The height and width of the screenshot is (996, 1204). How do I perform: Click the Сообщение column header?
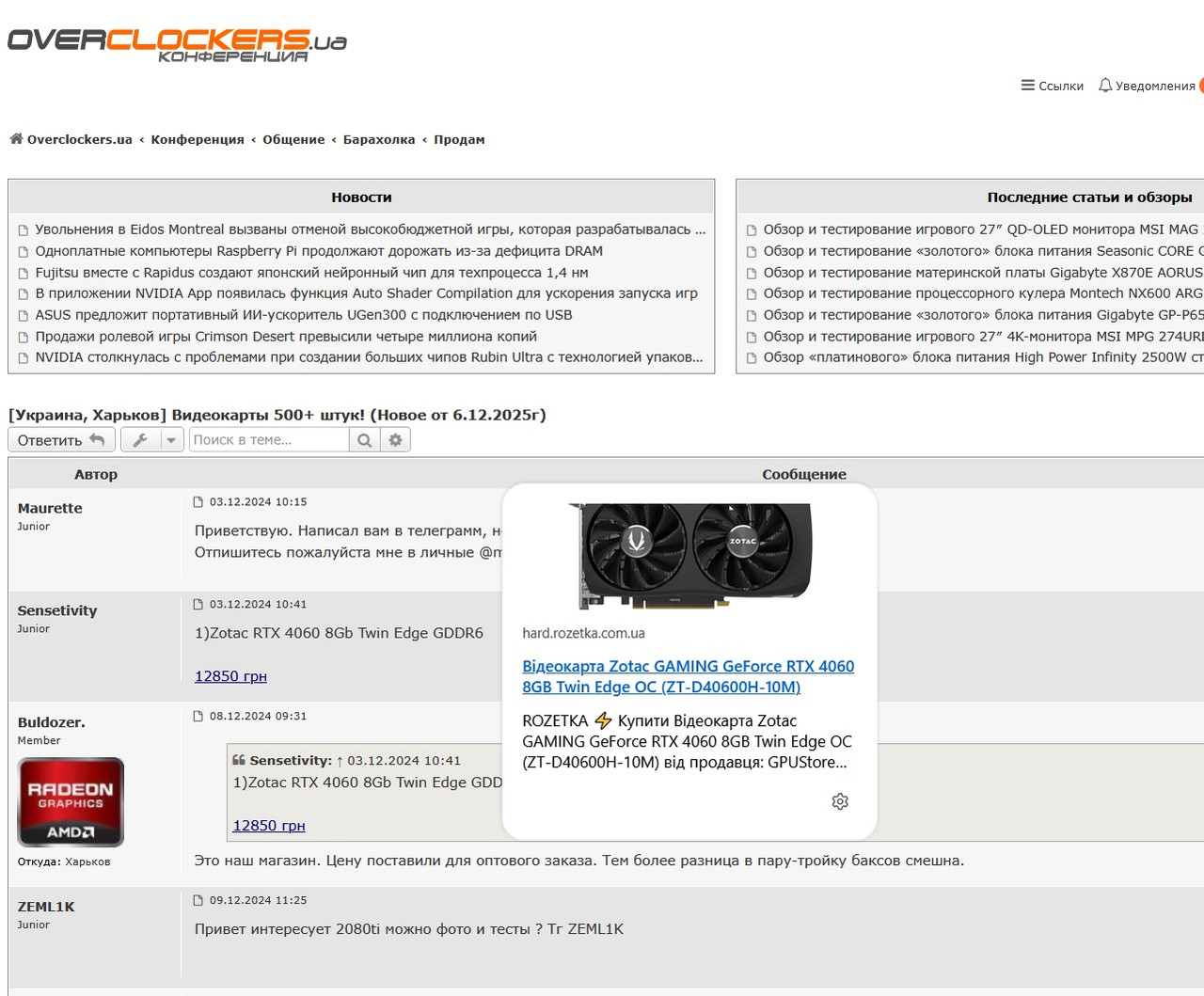point(804,474)
